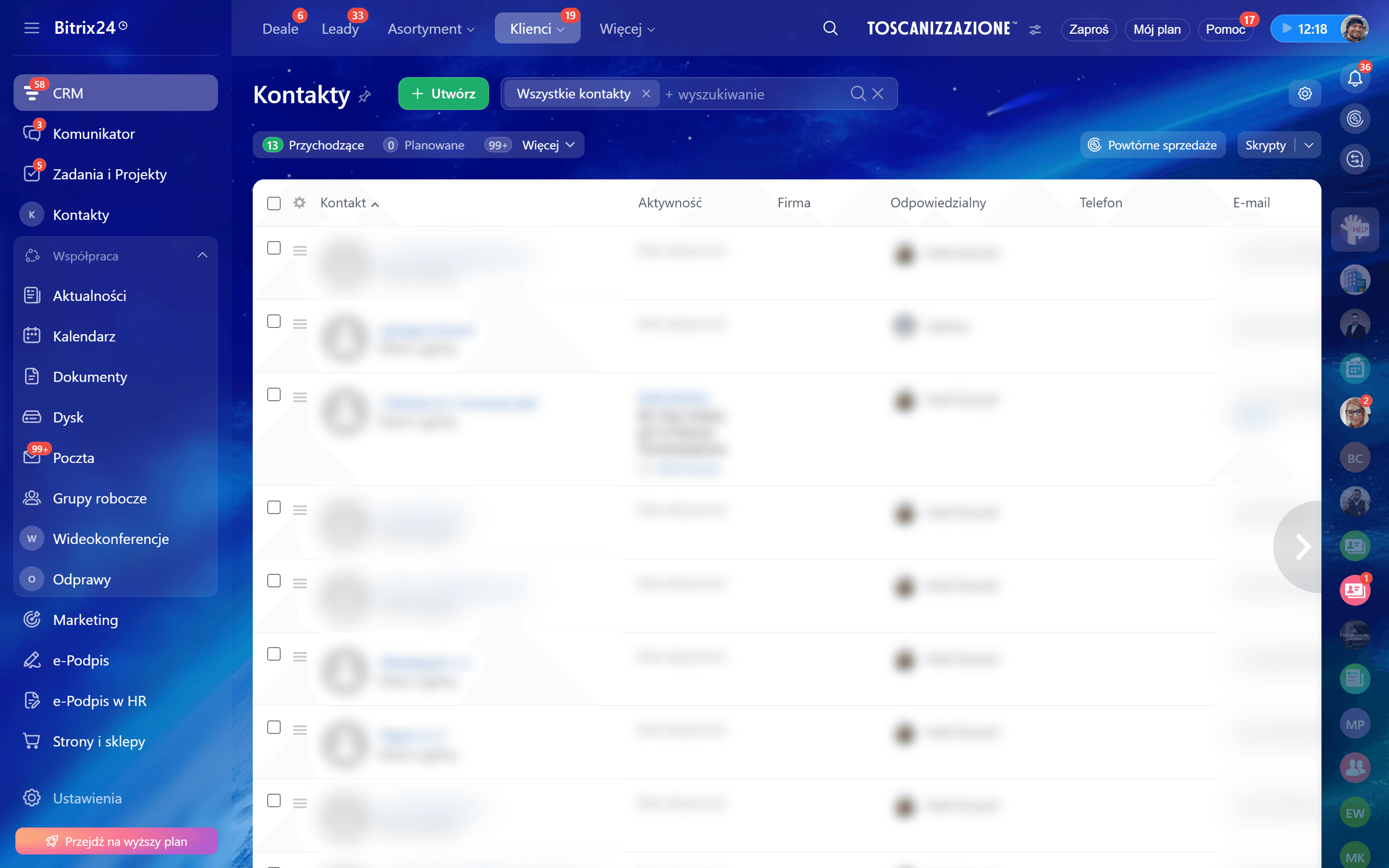Open the notifications bell icon
The width and height of the screenshot is (1389, 868).
coord(1355,79)
